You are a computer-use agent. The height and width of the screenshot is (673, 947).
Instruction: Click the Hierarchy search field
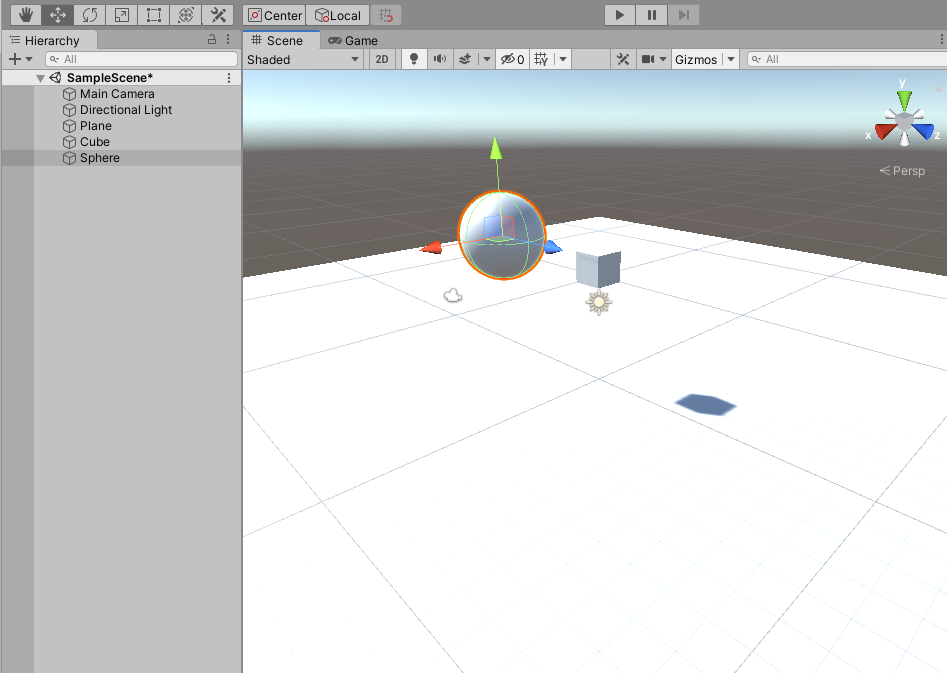(x=140, y=59)
